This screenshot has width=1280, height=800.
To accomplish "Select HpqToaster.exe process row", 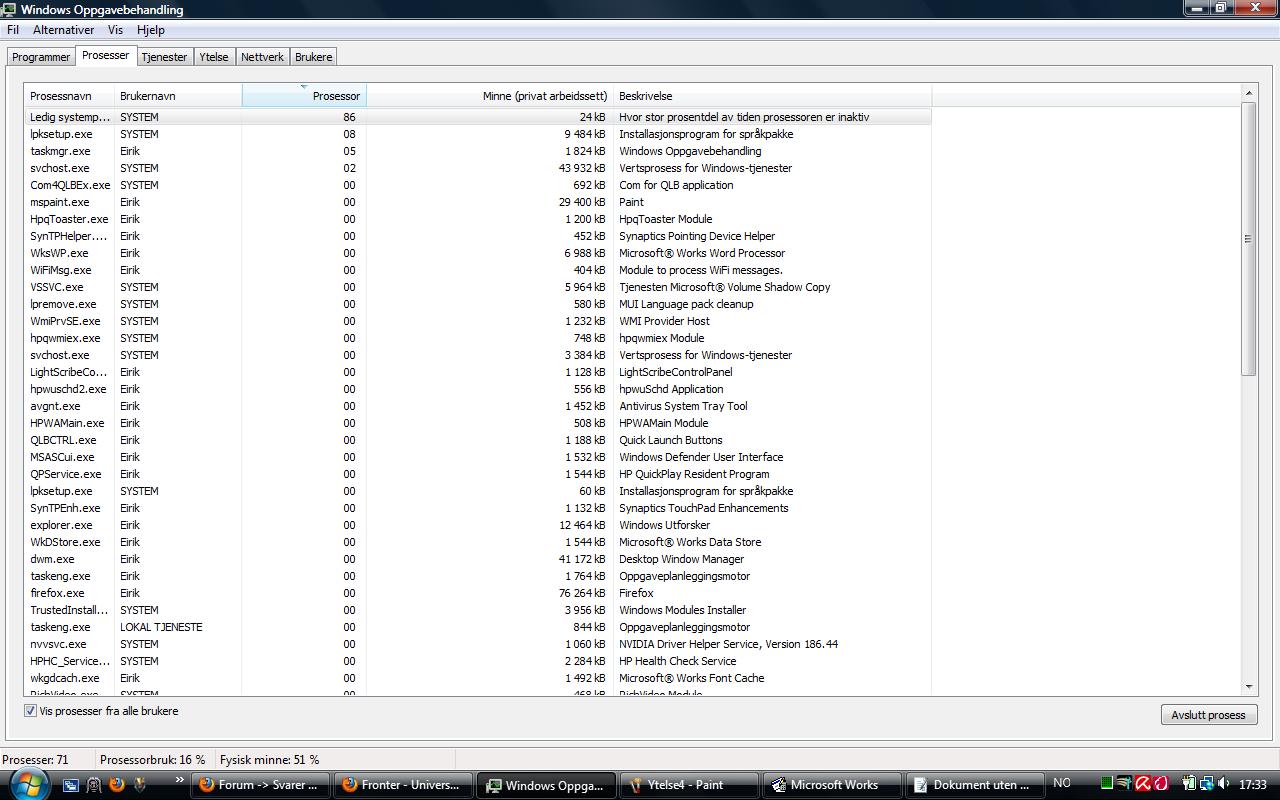I will tap(478, 219).
